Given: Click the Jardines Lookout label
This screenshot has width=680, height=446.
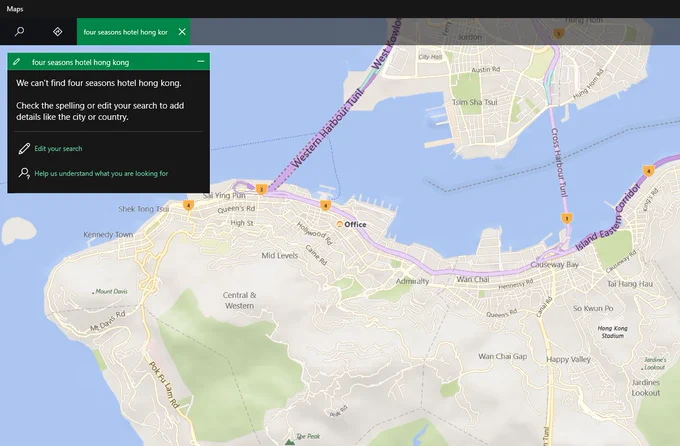Looking at the screenshot, I should (646, 388).
